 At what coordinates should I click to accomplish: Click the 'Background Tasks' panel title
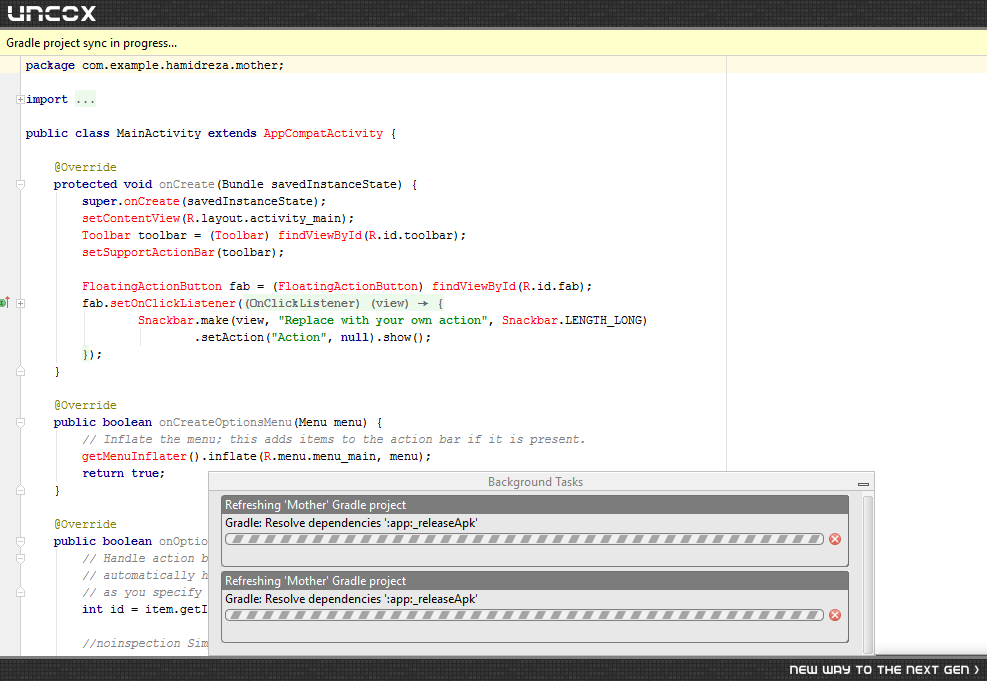point(535,482)
